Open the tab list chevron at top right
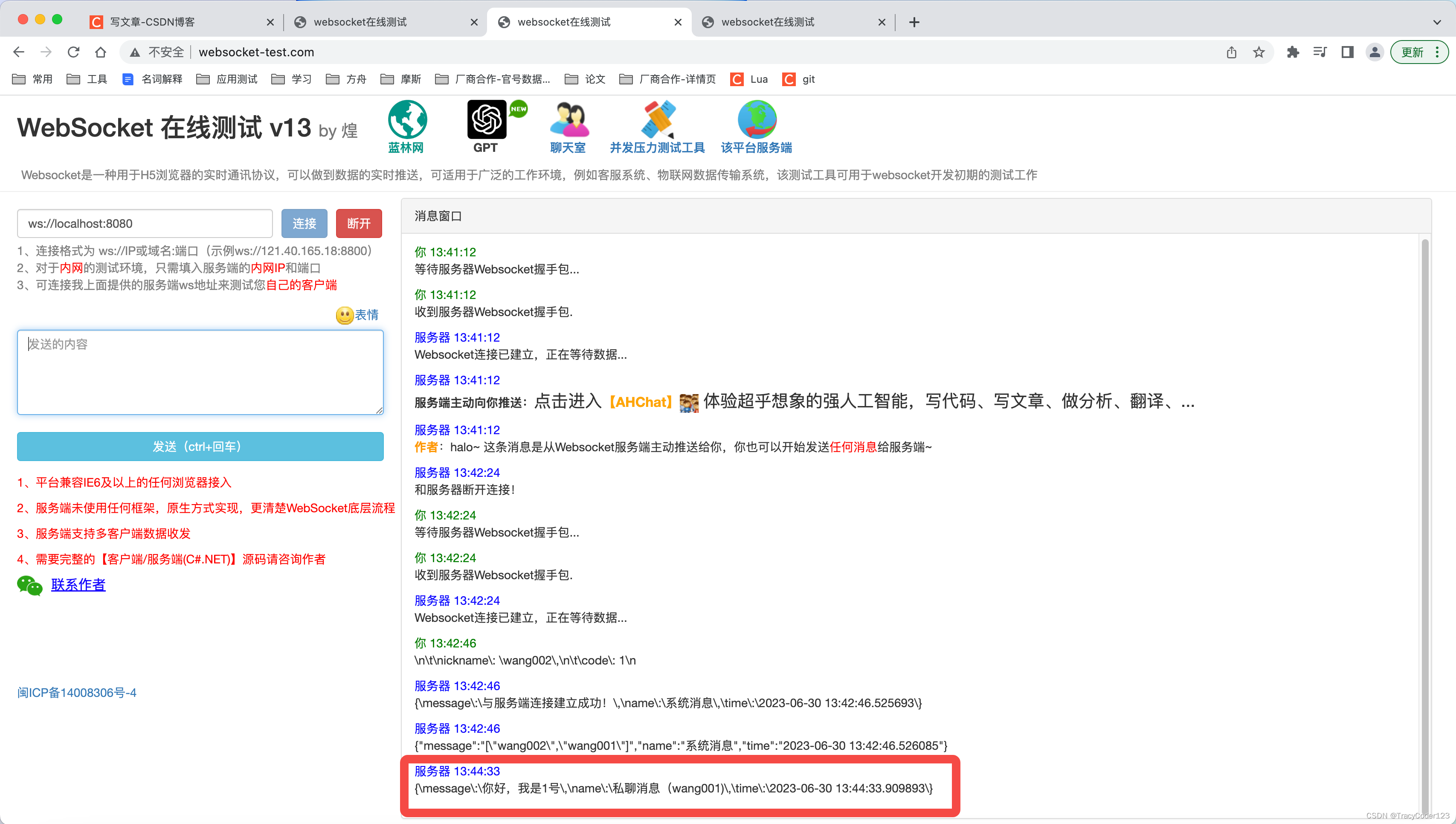This screenshot has width=1456, height=824. pos(1437,22)
